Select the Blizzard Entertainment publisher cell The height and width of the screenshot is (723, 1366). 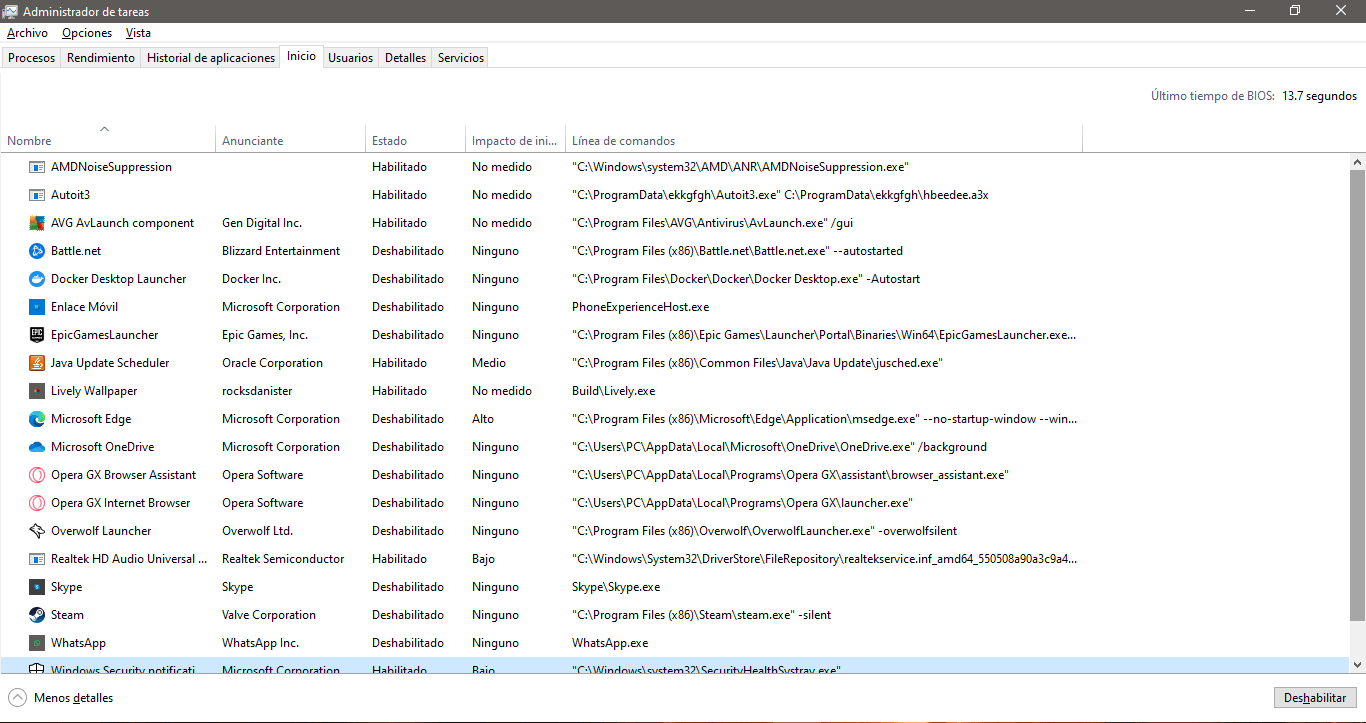pyautogui.click(x=281, y=251)
